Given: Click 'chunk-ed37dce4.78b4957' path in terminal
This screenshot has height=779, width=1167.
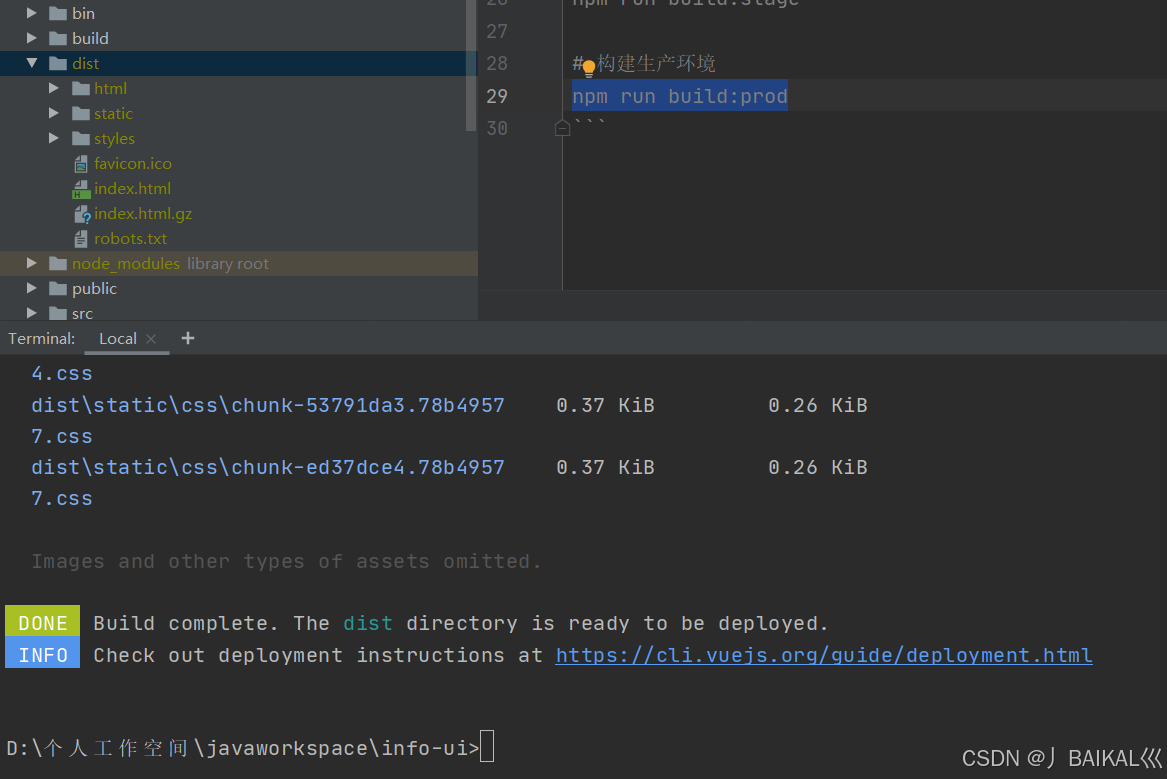Looking at the screenshot, I should [268, 467].
